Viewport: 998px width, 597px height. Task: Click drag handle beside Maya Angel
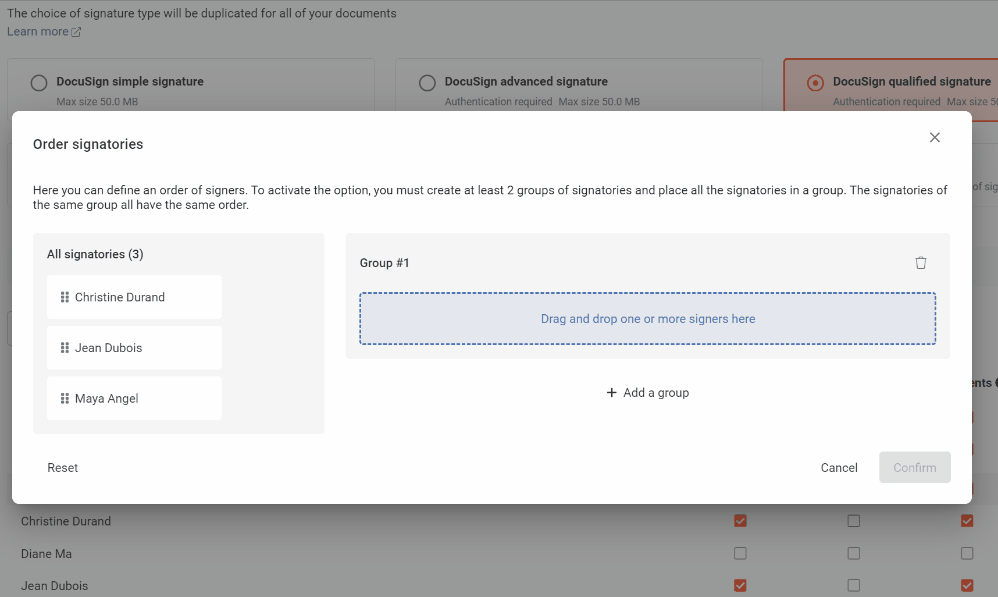(65, 399)
